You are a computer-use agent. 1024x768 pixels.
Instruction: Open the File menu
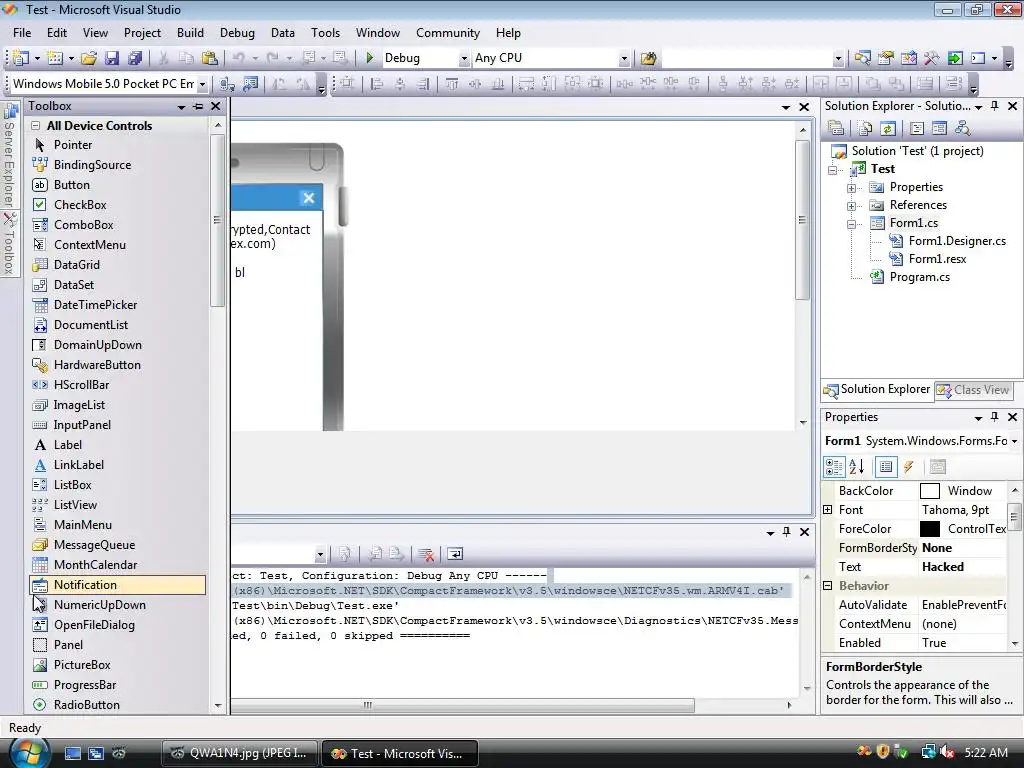pyautogui.click(x=22, y=33)
